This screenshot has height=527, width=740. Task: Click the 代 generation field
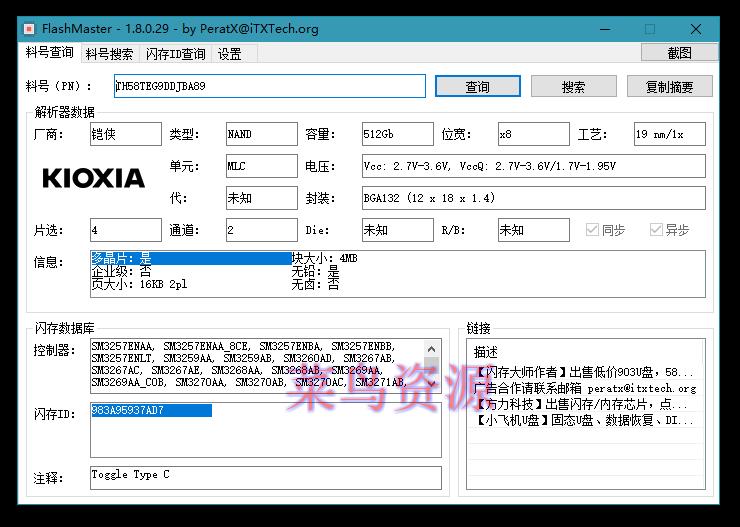click(x=261, y=198)
